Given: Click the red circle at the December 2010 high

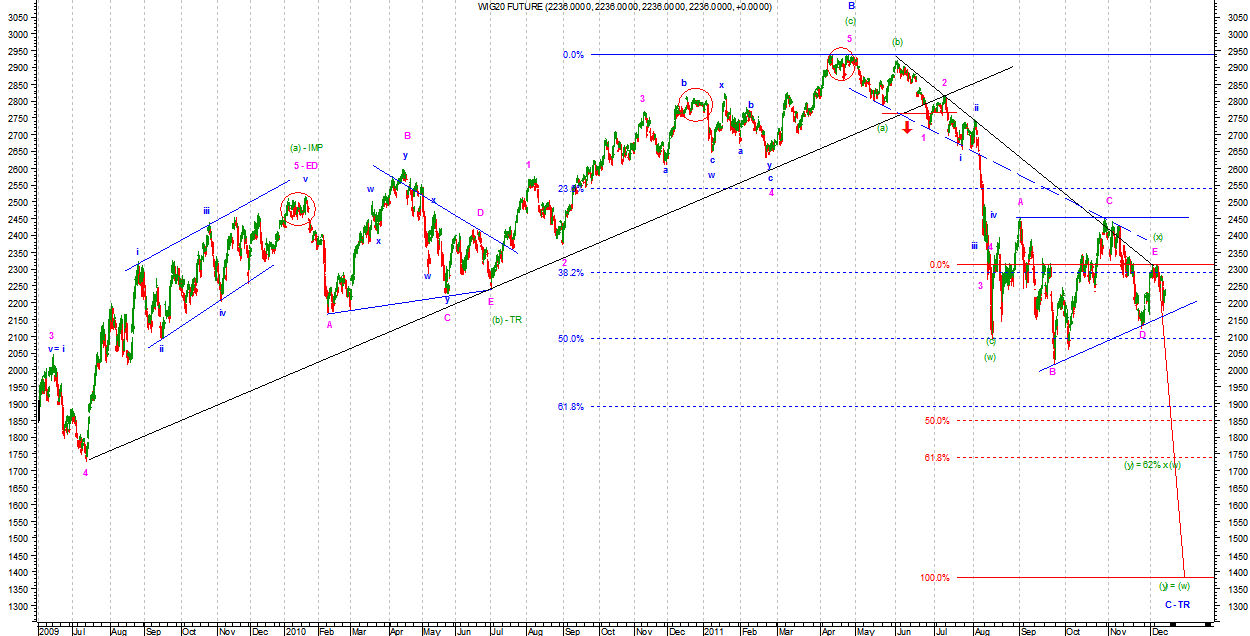Looking at the screenshot, I should tap(695, 103).
